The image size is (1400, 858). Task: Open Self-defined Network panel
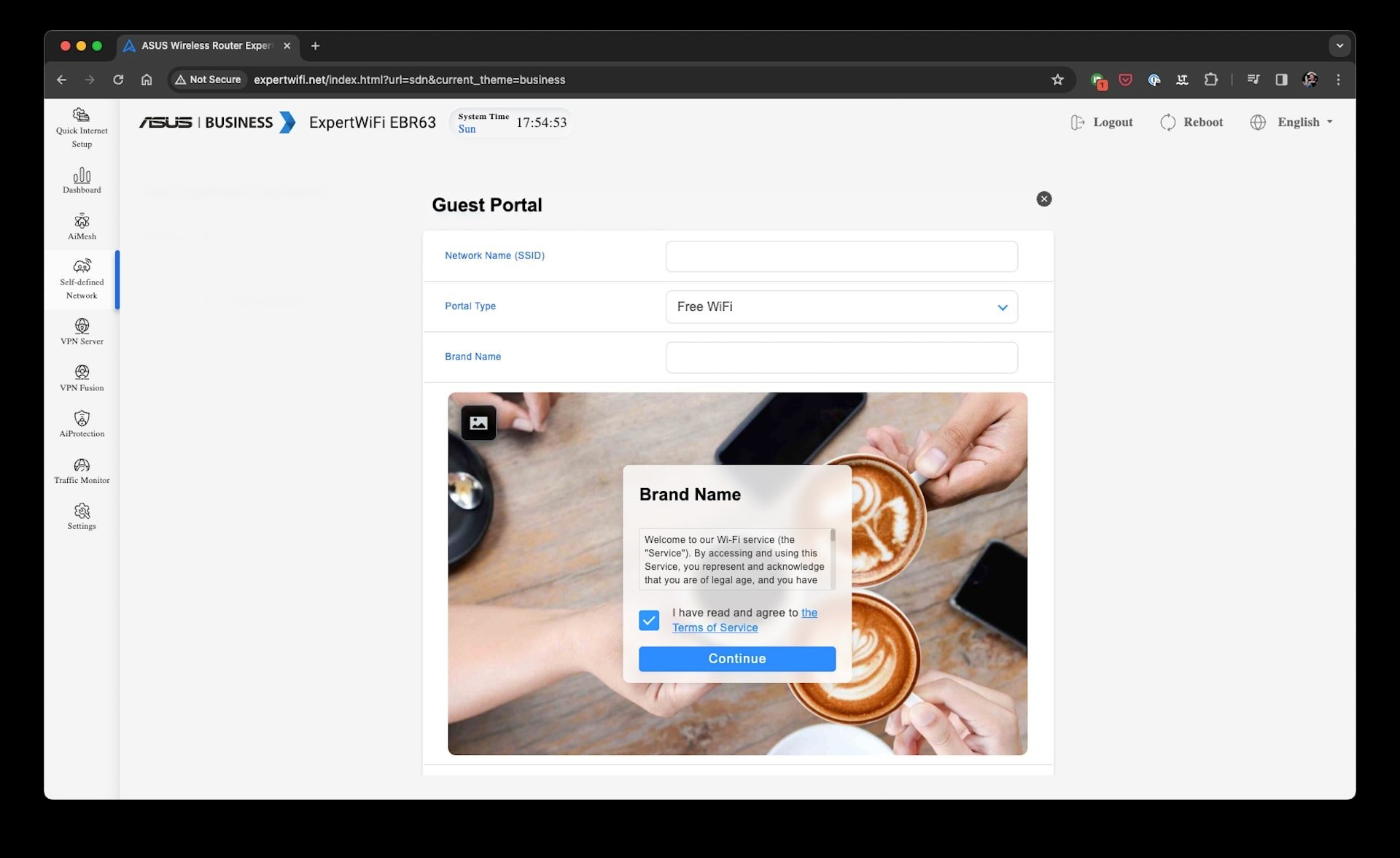[x=81, y=279]
